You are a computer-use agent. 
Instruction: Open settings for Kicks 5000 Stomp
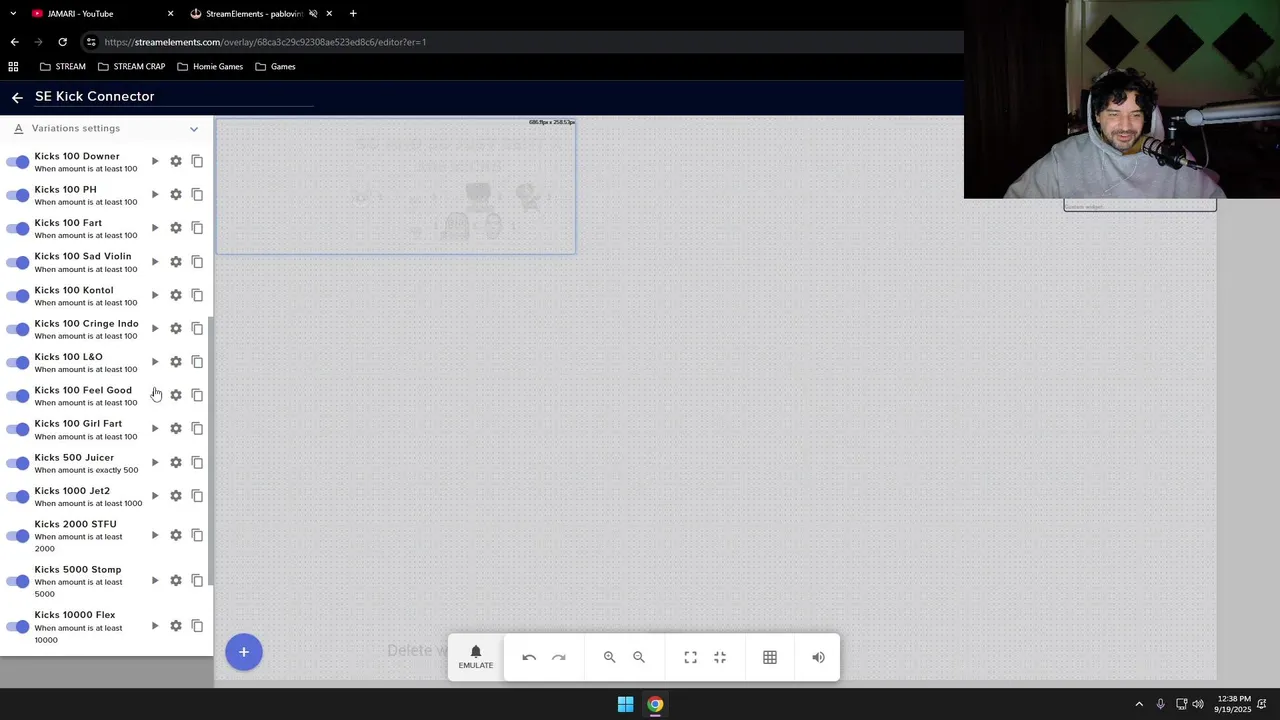click(176, 580)
